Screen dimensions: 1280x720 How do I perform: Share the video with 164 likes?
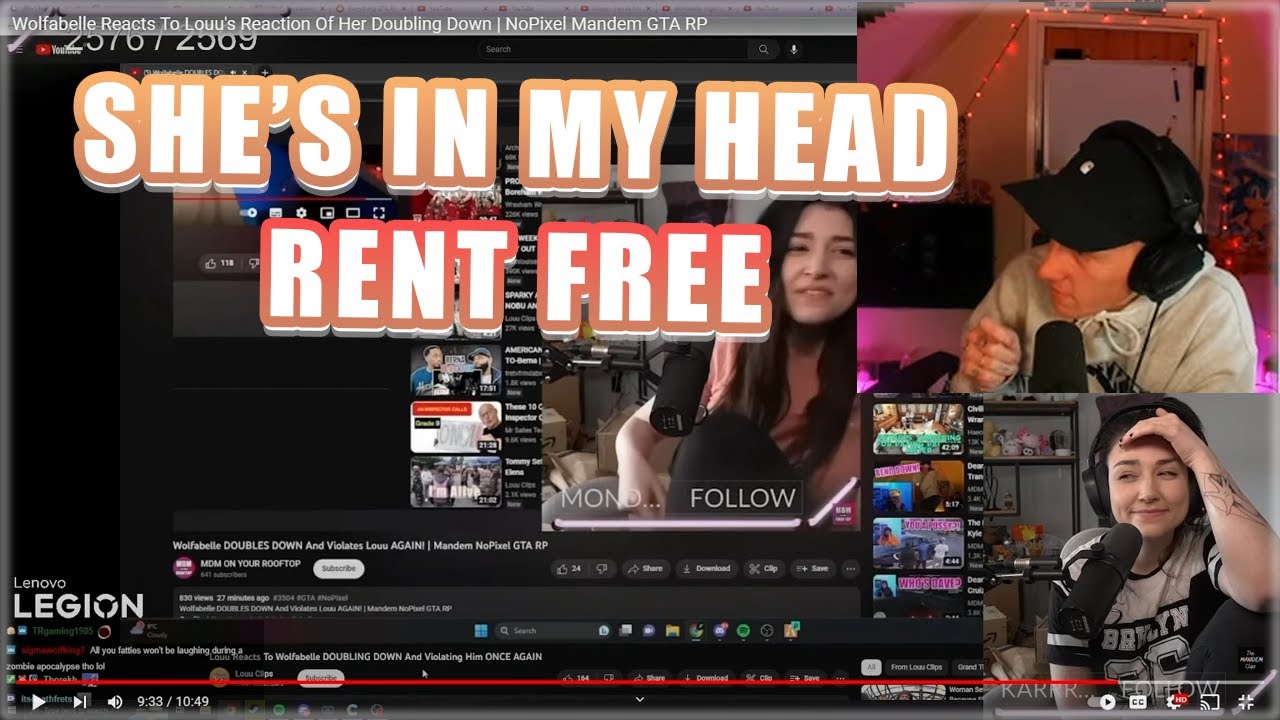pyautogui.click(x=651, y=677)
